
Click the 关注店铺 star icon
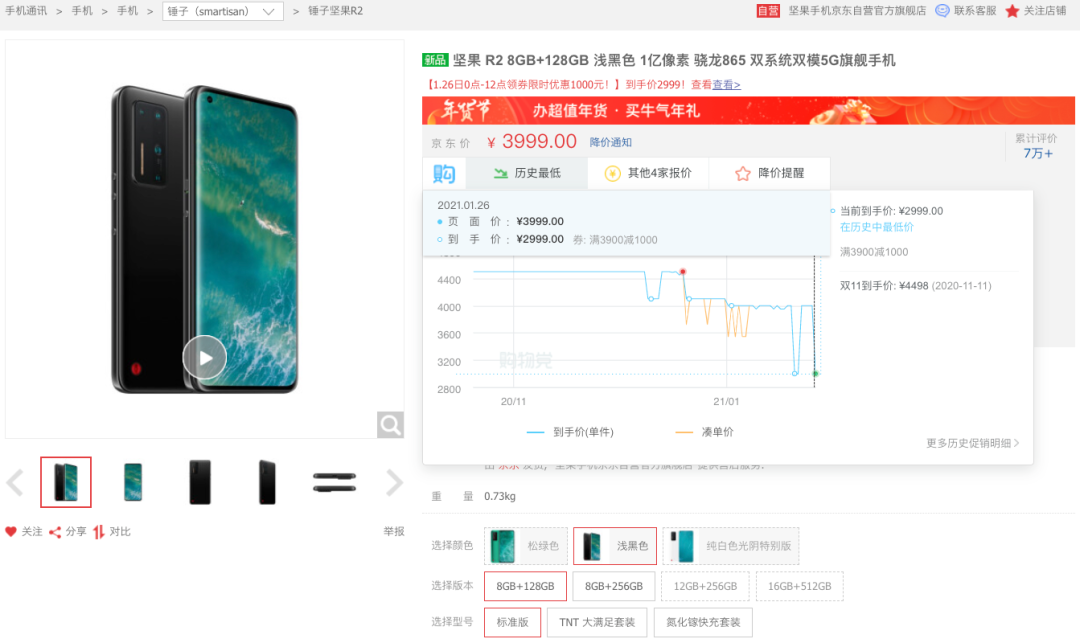coord(1012,11)
